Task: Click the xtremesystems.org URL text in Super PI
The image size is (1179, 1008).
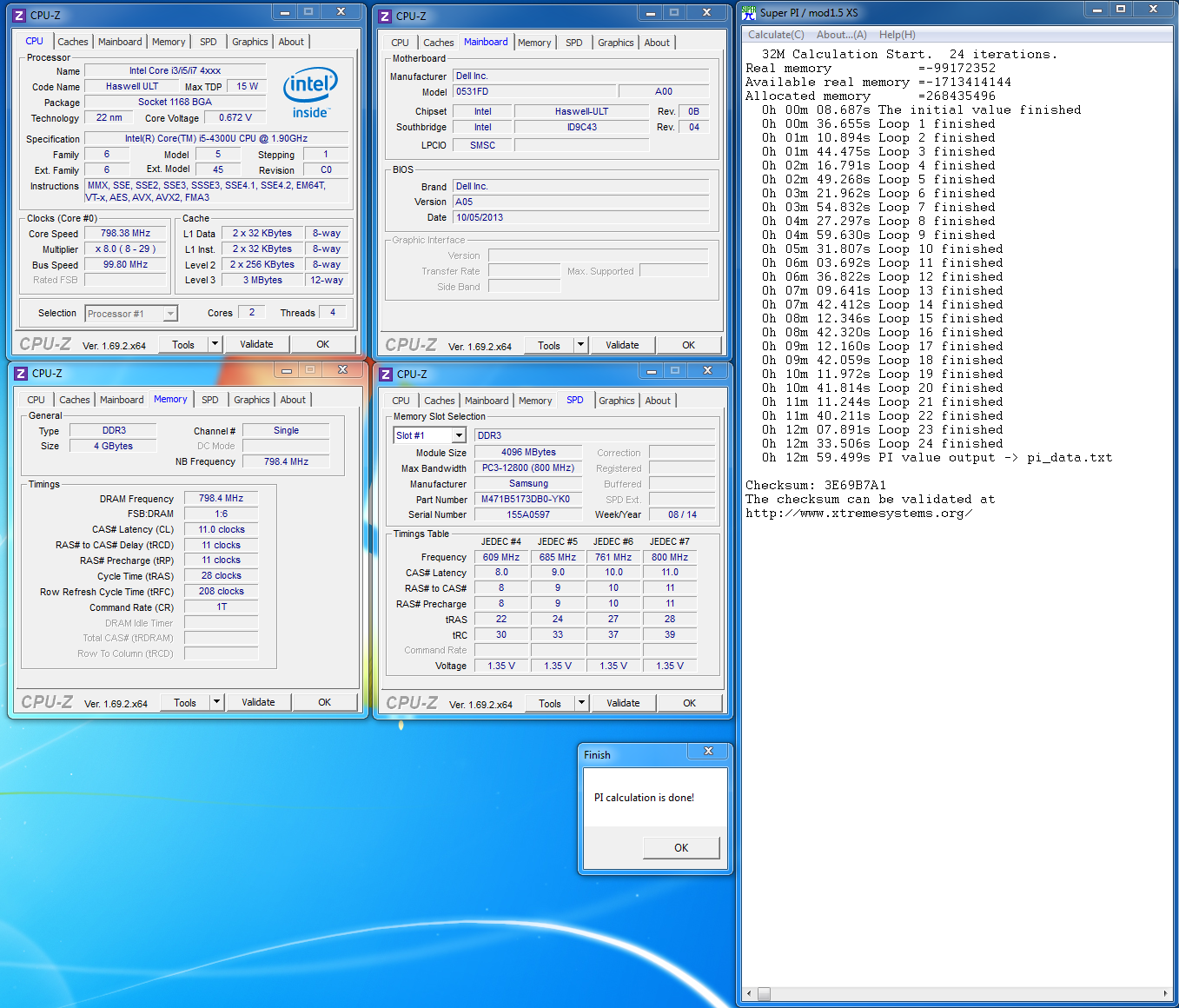Action: tap(858, 513)
